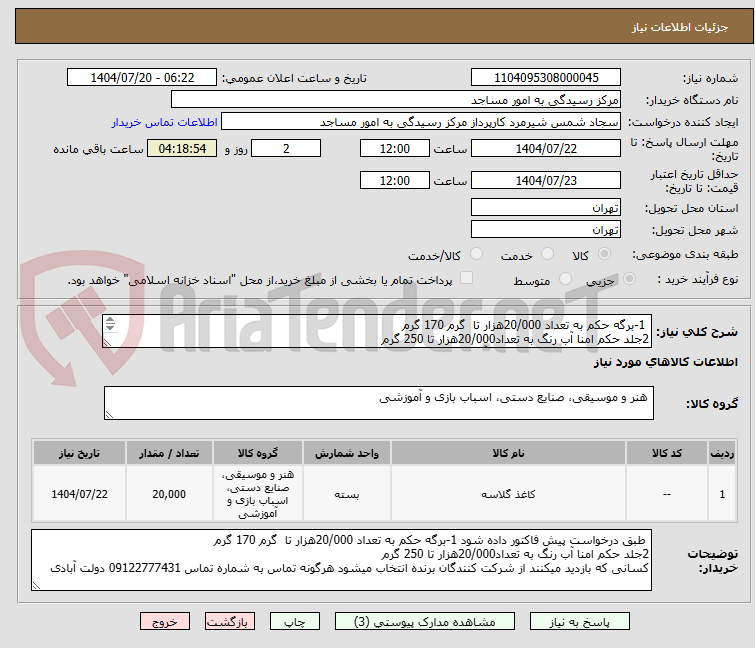Click the تاریخ و ساعت اعلان عمومی field
This screenshot has width=755, height=648.
tap(142, 78)
